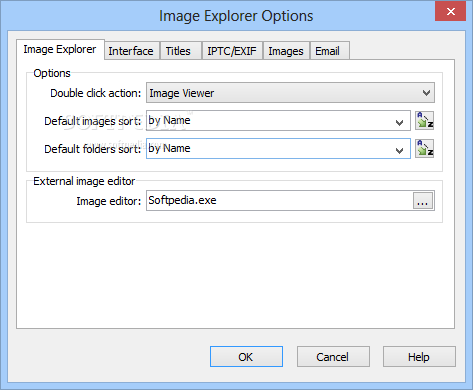Open the Default folders sort dropdown arrow
Viewport: 473px width, 390px height.
[x=399, y=150]
